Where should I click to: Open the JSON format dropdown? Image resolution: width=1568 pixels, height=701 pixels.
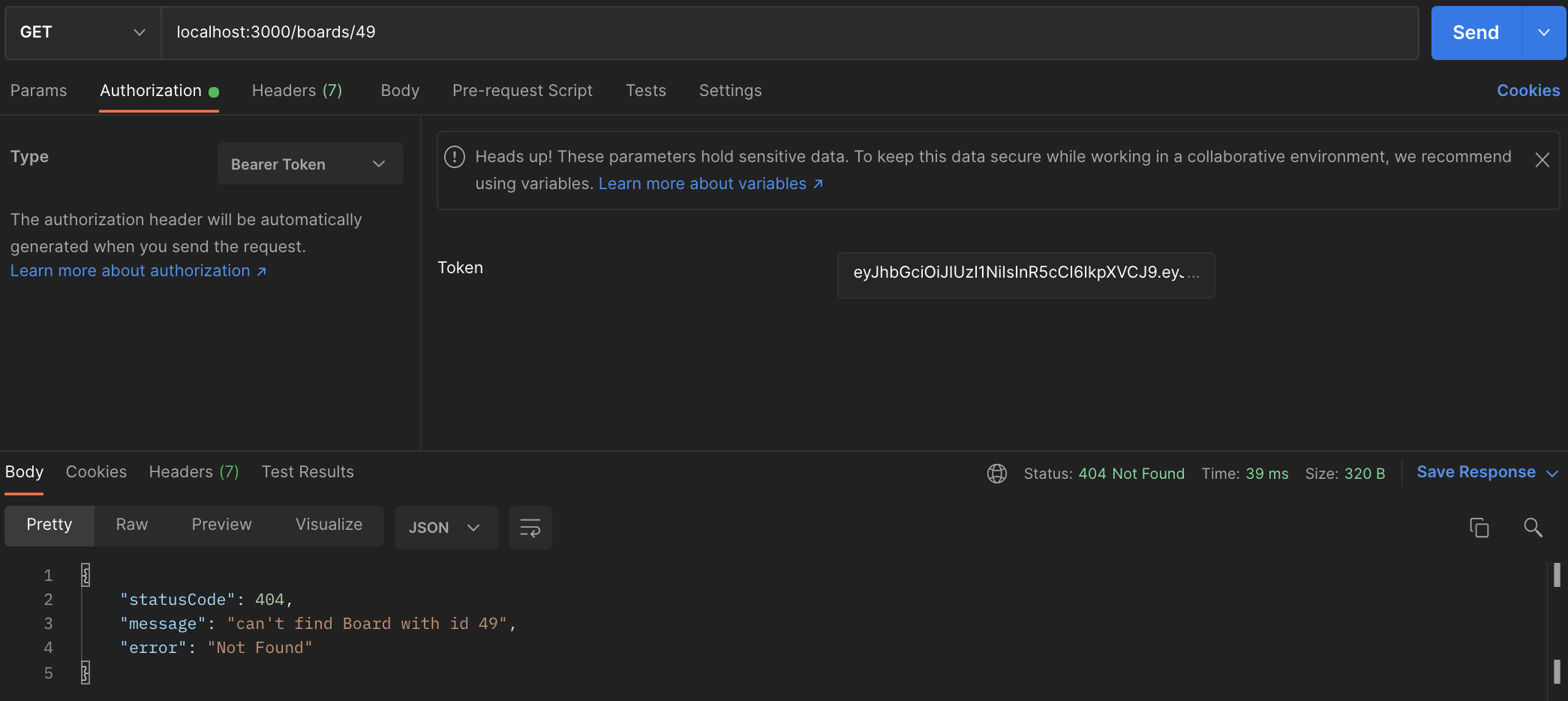click(x=446, y=528)
